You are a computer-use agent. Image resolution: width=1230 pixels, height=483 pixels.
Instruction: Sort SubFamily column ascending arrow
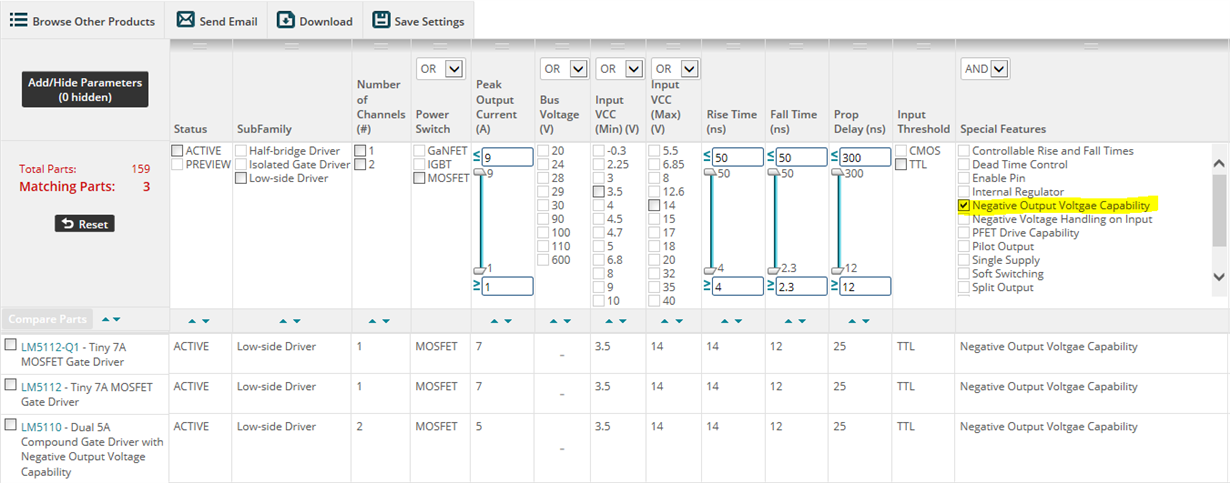click(283, 321)
